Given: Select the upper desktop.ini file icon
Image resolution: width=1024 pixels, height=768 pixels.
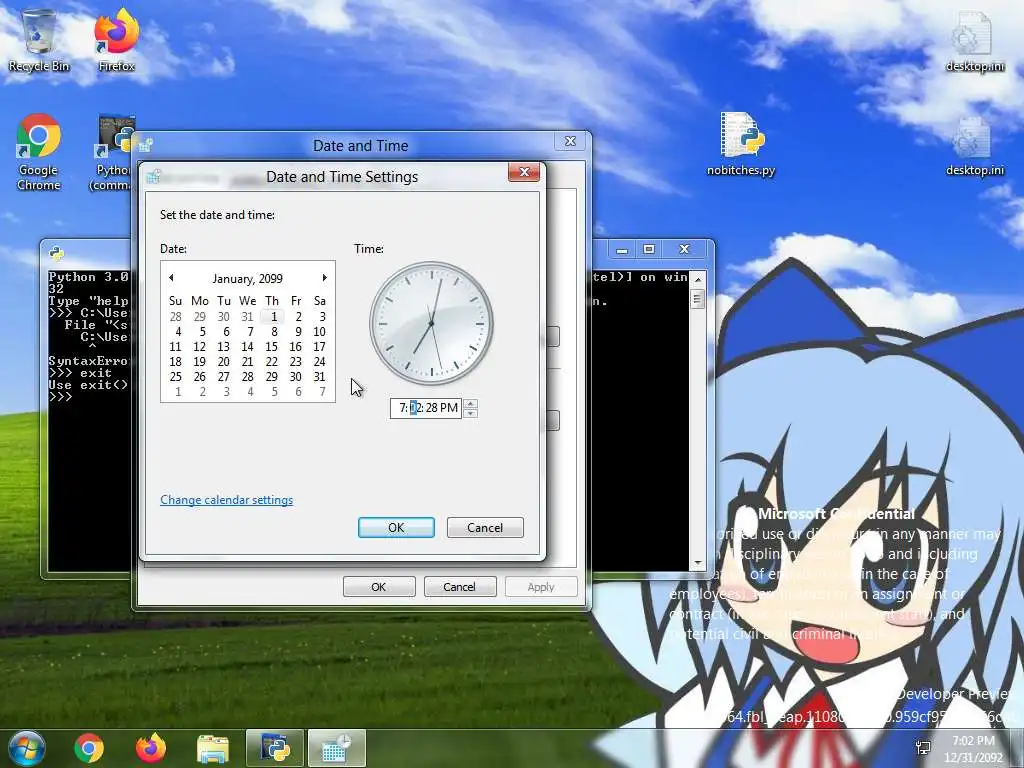Looking at the screenshot, I should (974, 40).
